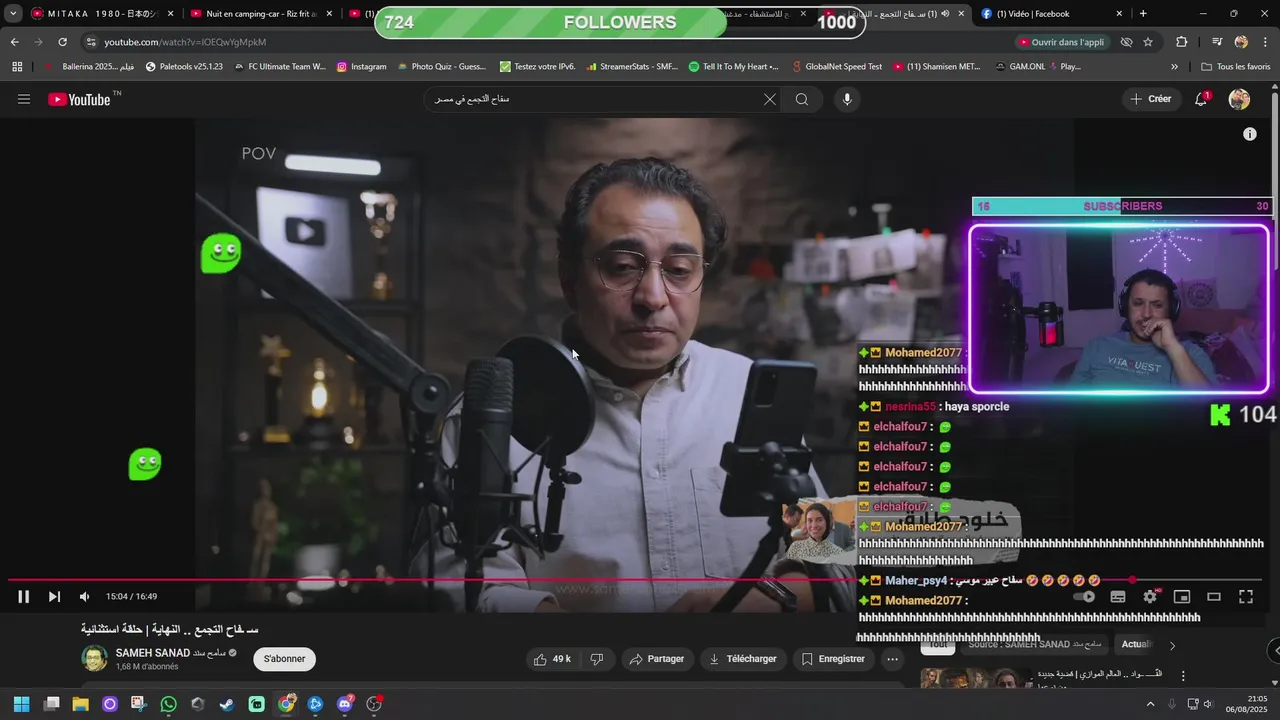Open the Tous les favoris folder

click(x=1235, y=67)
